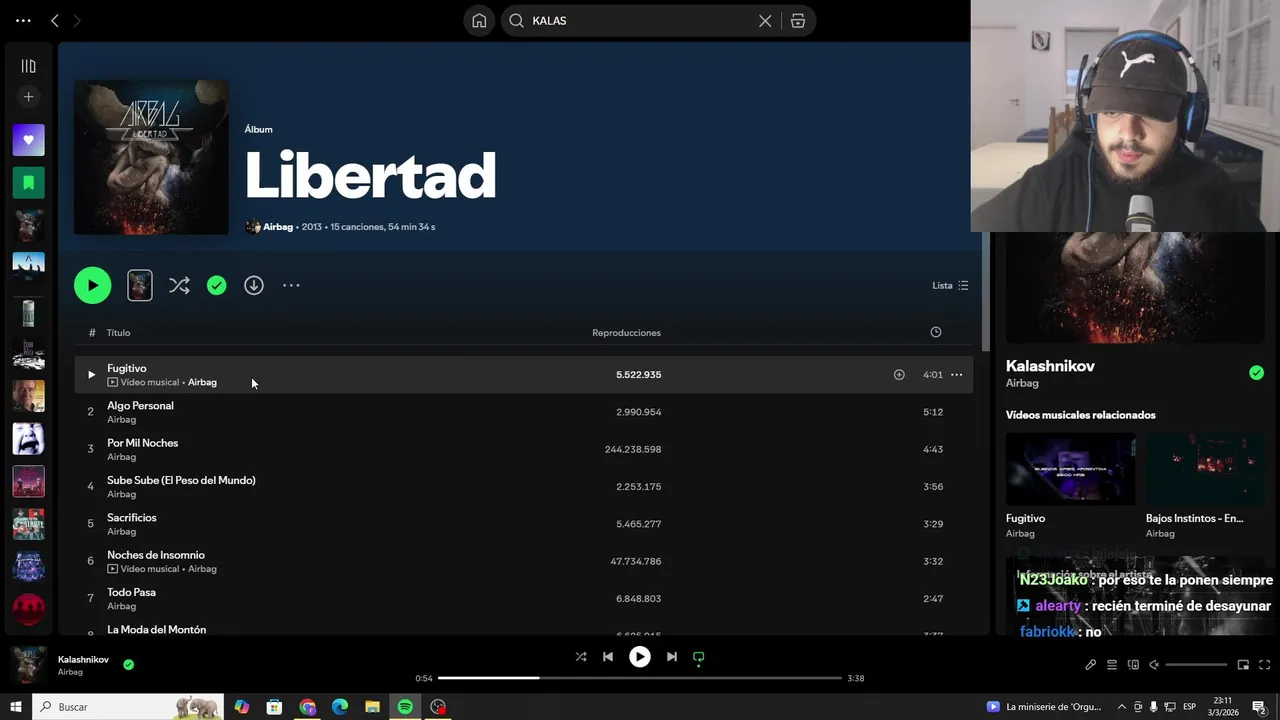Play the Libertad album with green button
This screenshot has height=720, width=1280.
tap(92, 285)
